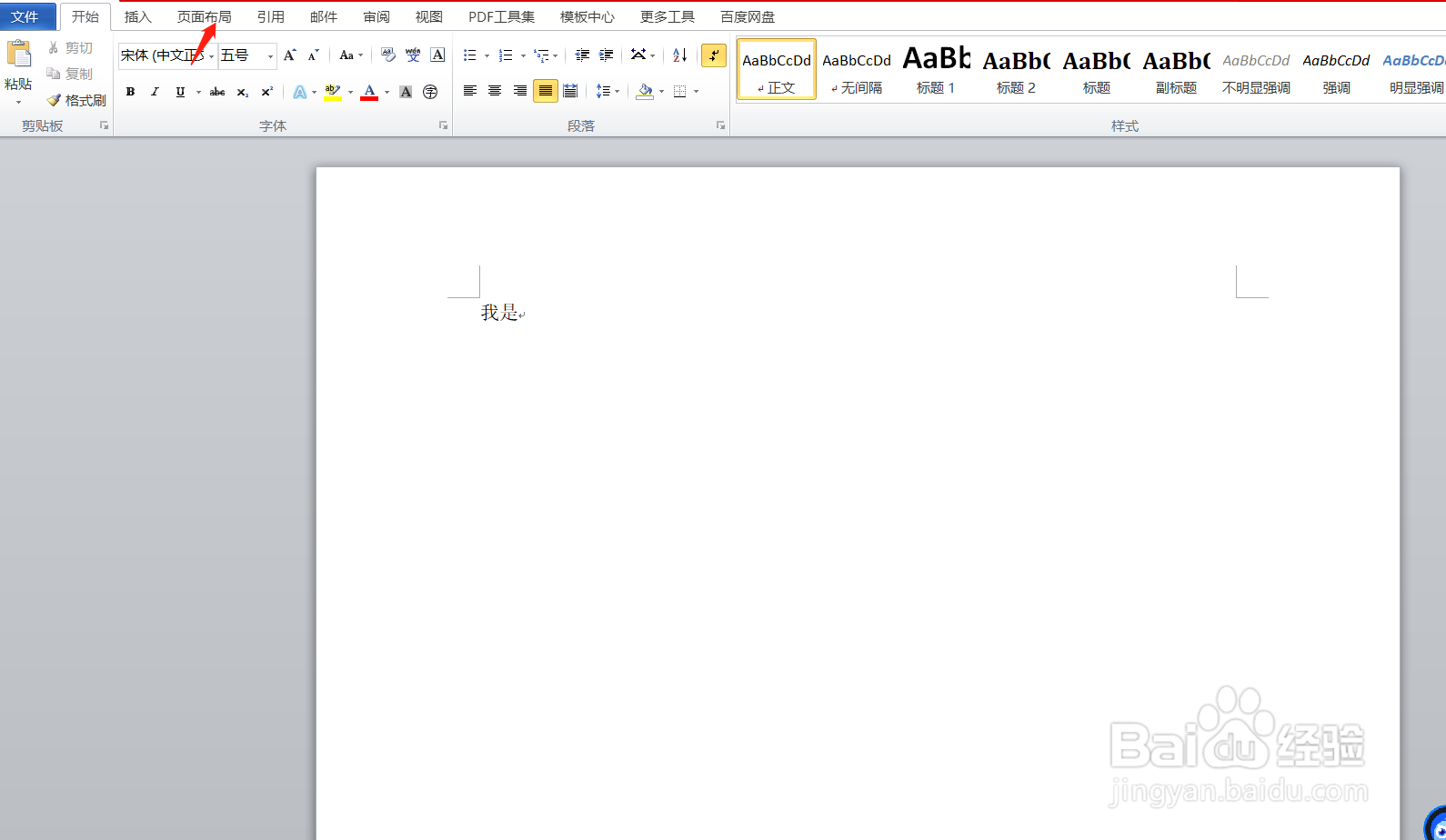Open the underline style dropdown arrow
1446x840 pixels.
pyautogui.click(x=198, y=92)
